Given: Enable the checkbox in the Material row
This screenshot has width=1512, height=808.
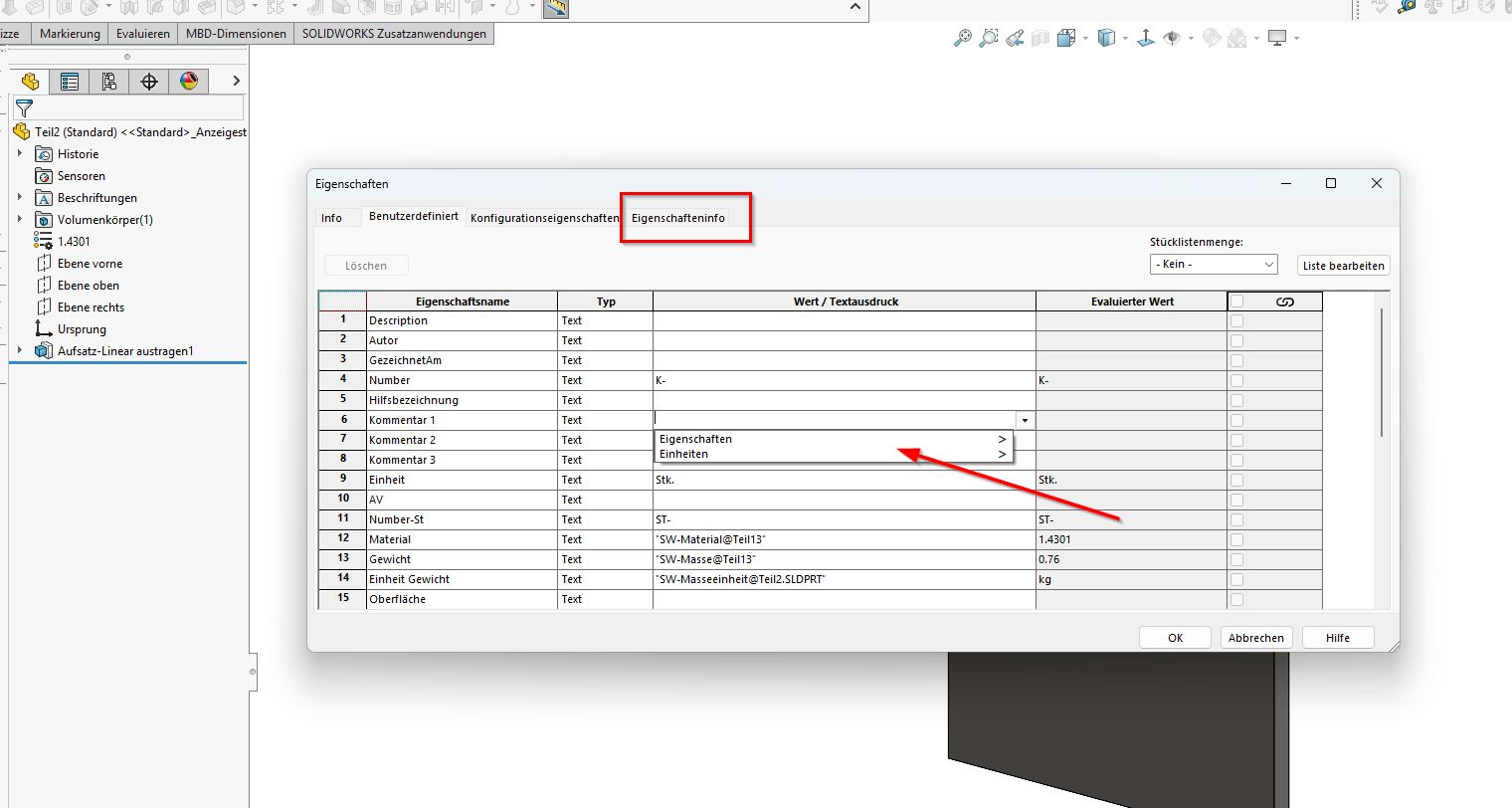Looking at the screenshot, I should [x=1236, y=539].
